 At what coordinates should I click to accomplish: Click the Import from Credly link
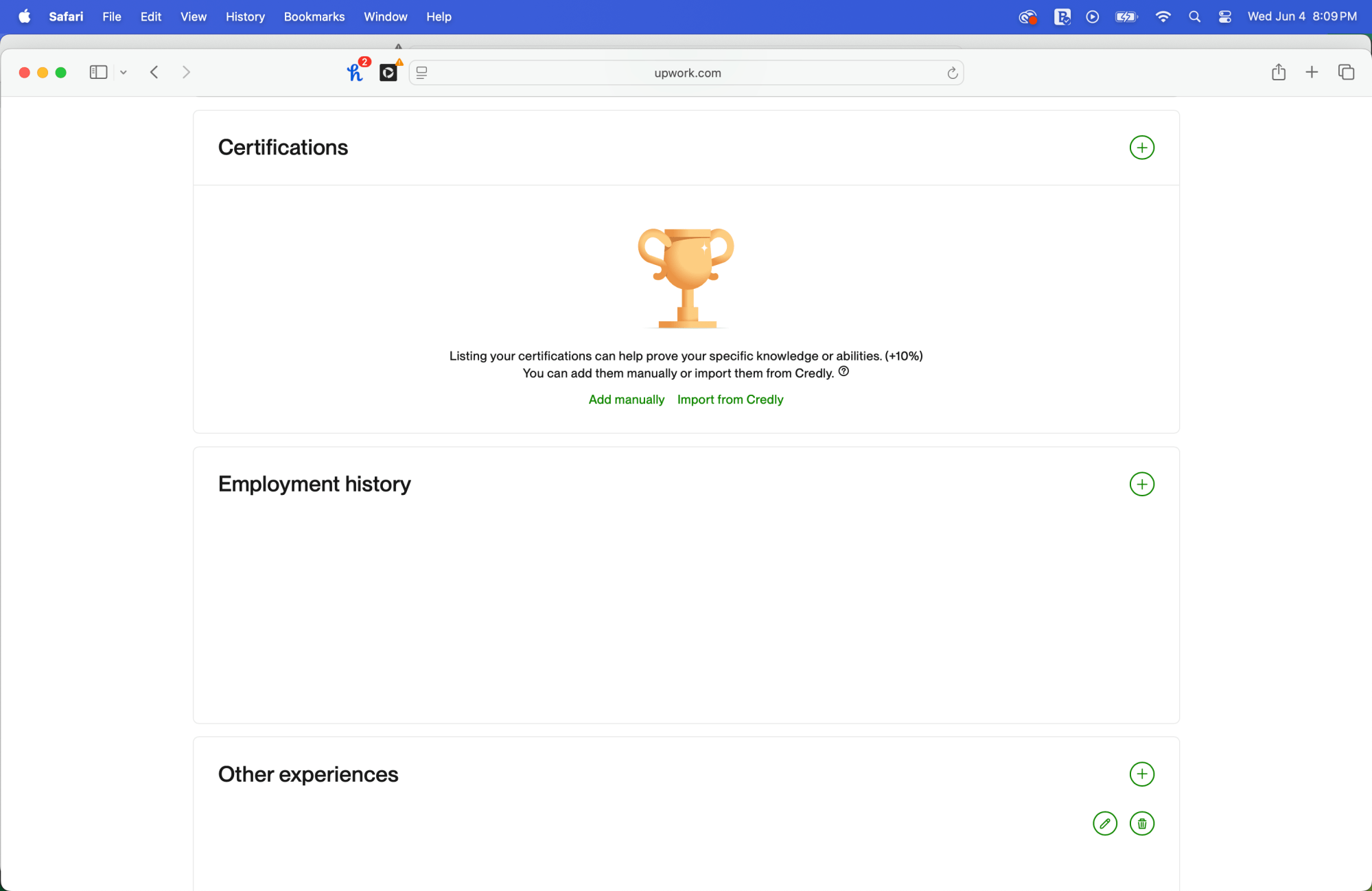tap(730, 400)
